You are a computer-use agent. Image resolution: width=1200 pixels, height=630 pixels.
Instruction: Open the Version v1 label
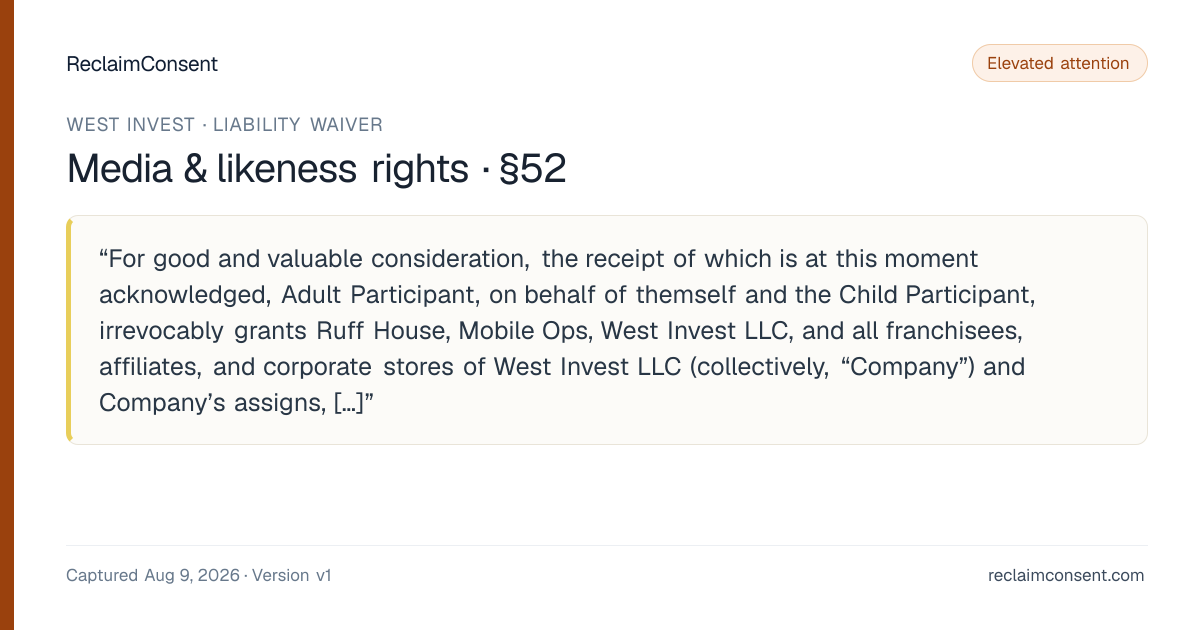click(291, 575)
